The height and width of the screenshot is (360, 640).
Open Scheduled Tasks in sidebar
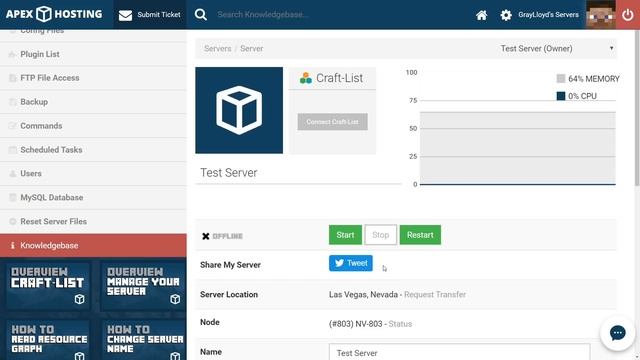(x=93, y=150)
